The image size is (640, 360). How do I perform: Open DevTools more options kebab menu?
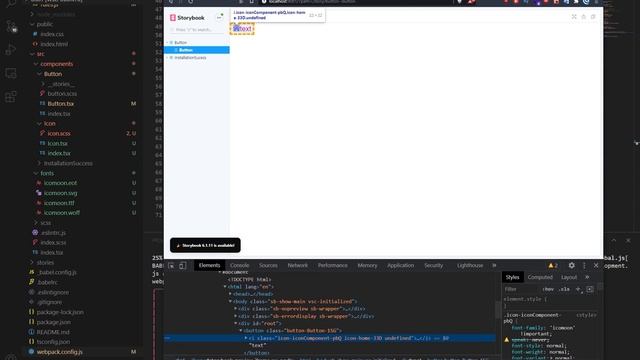(x=584, y=265)
